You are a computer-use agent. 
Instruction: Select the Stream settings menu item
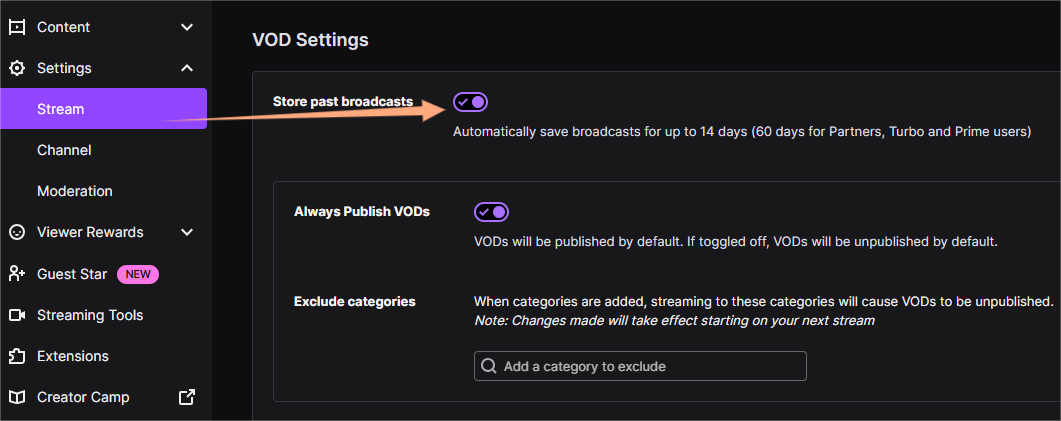(x=61, y=109)
